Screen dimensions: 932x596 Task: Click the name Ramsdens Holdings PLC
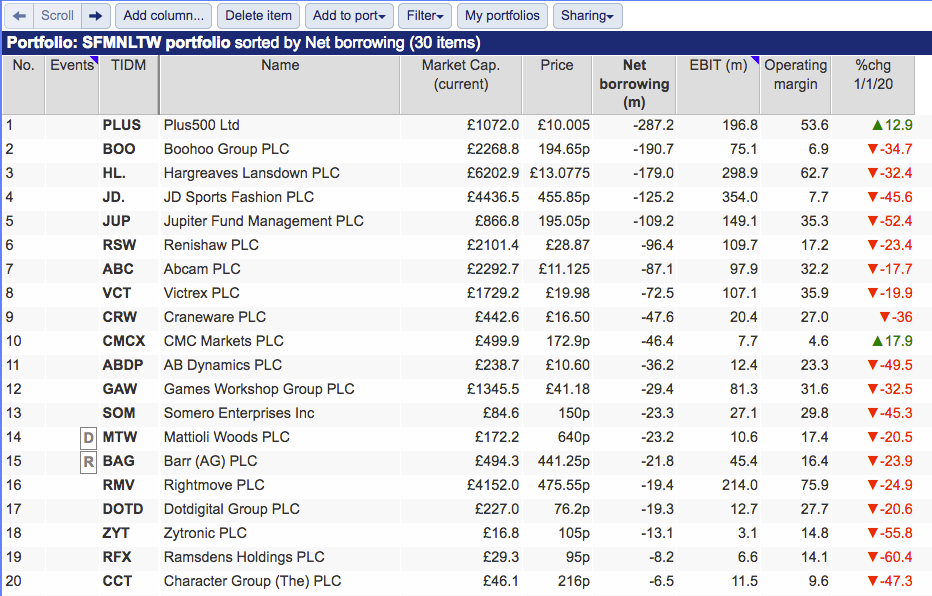[x=244, y=557]
